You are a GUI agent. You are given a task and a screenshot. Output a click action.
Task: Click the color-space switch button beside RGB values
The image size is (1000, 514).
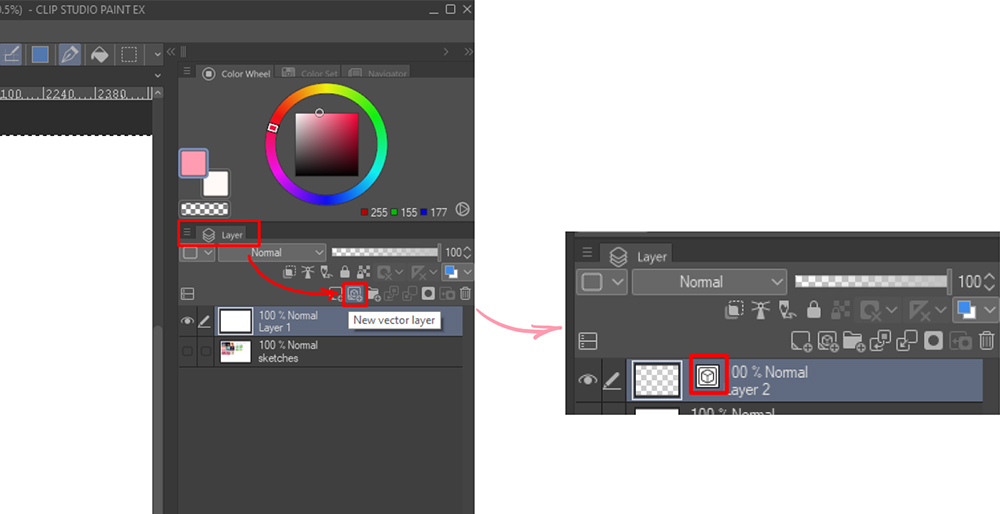tap(462, 210)
